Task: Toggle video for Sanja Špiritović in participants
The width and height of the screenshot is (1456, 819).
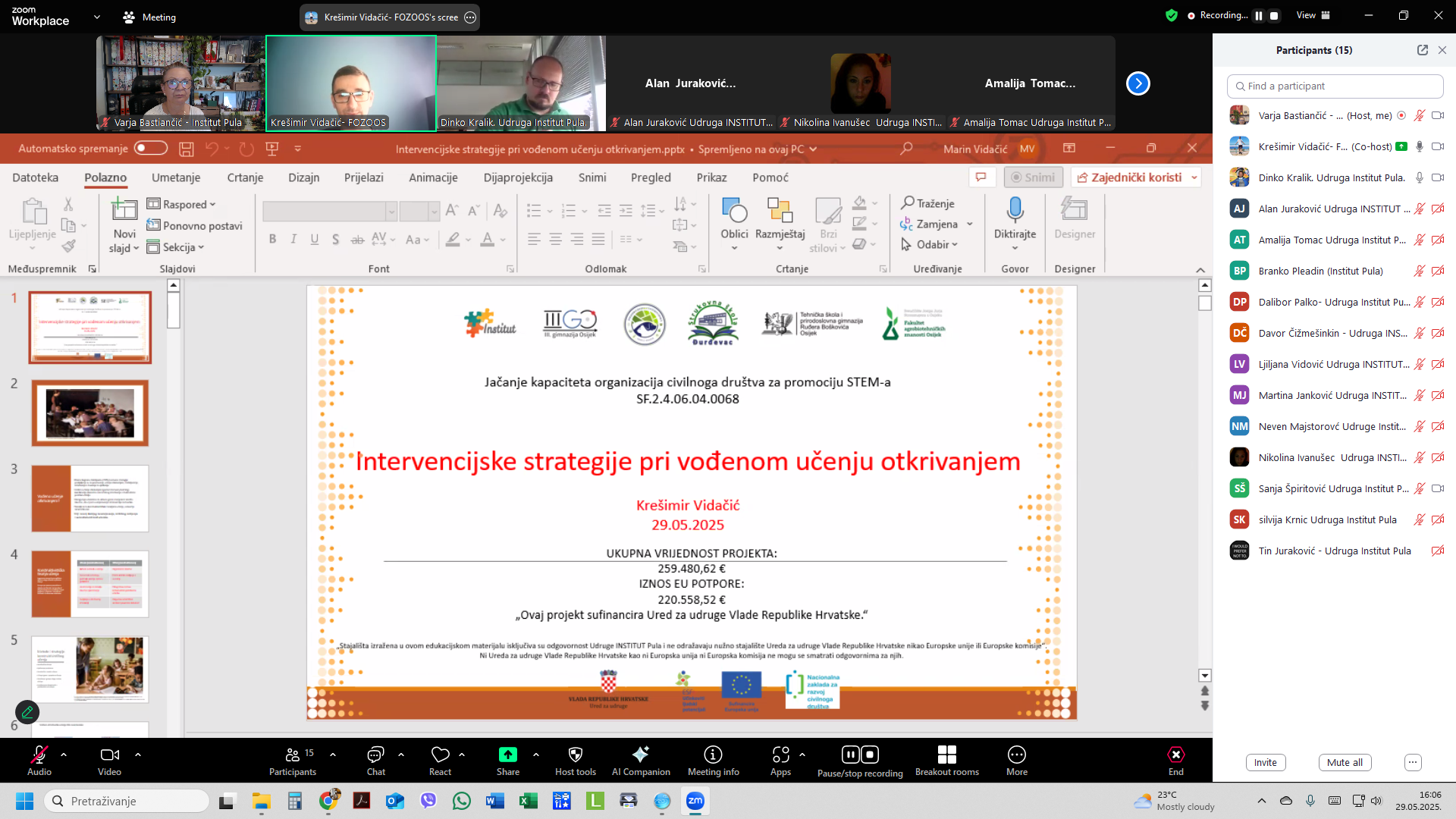Action: click(x=1438, y=488)
